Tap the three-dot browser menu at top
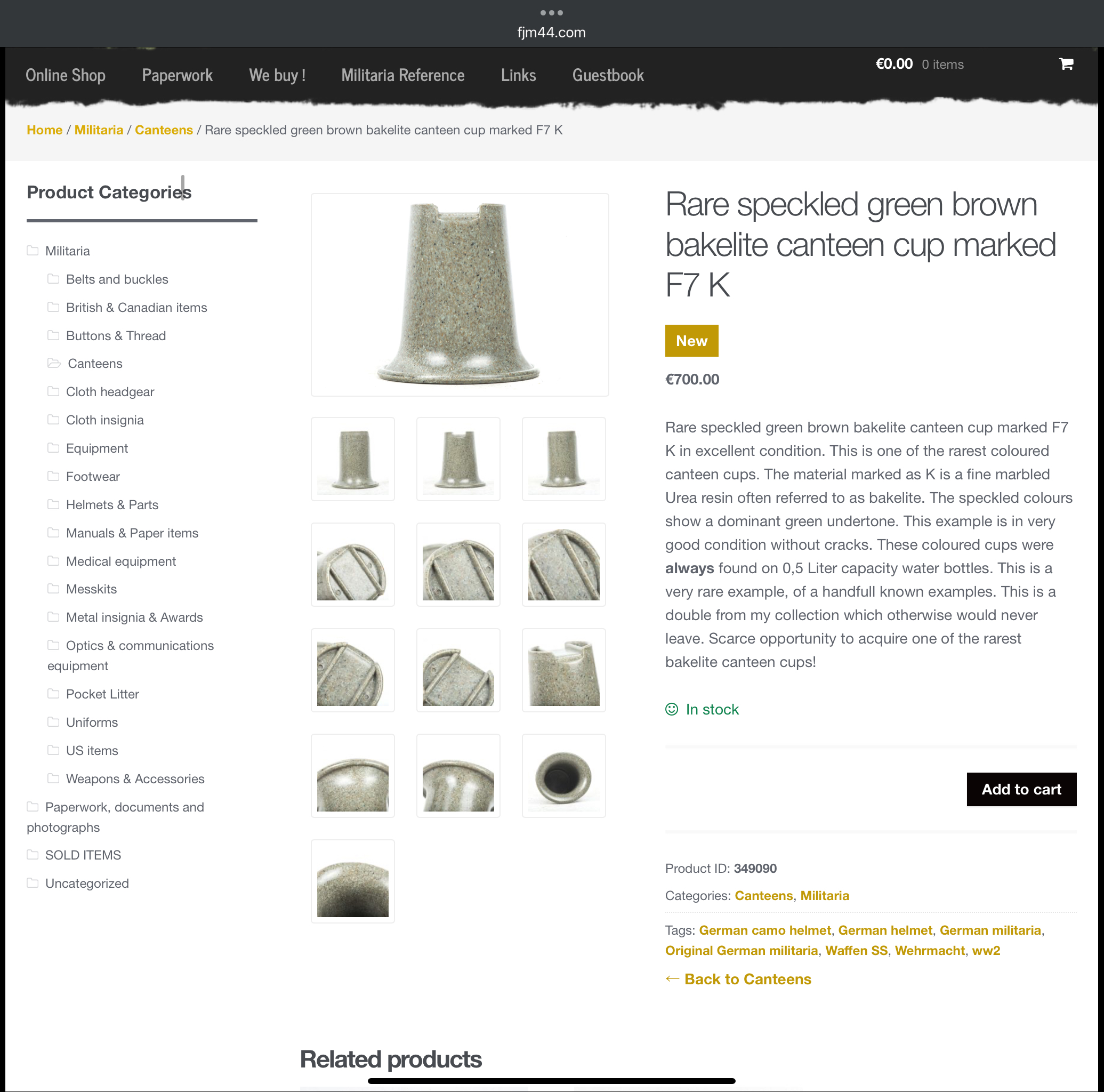The image size is (1104, 1092). [551, 13]
